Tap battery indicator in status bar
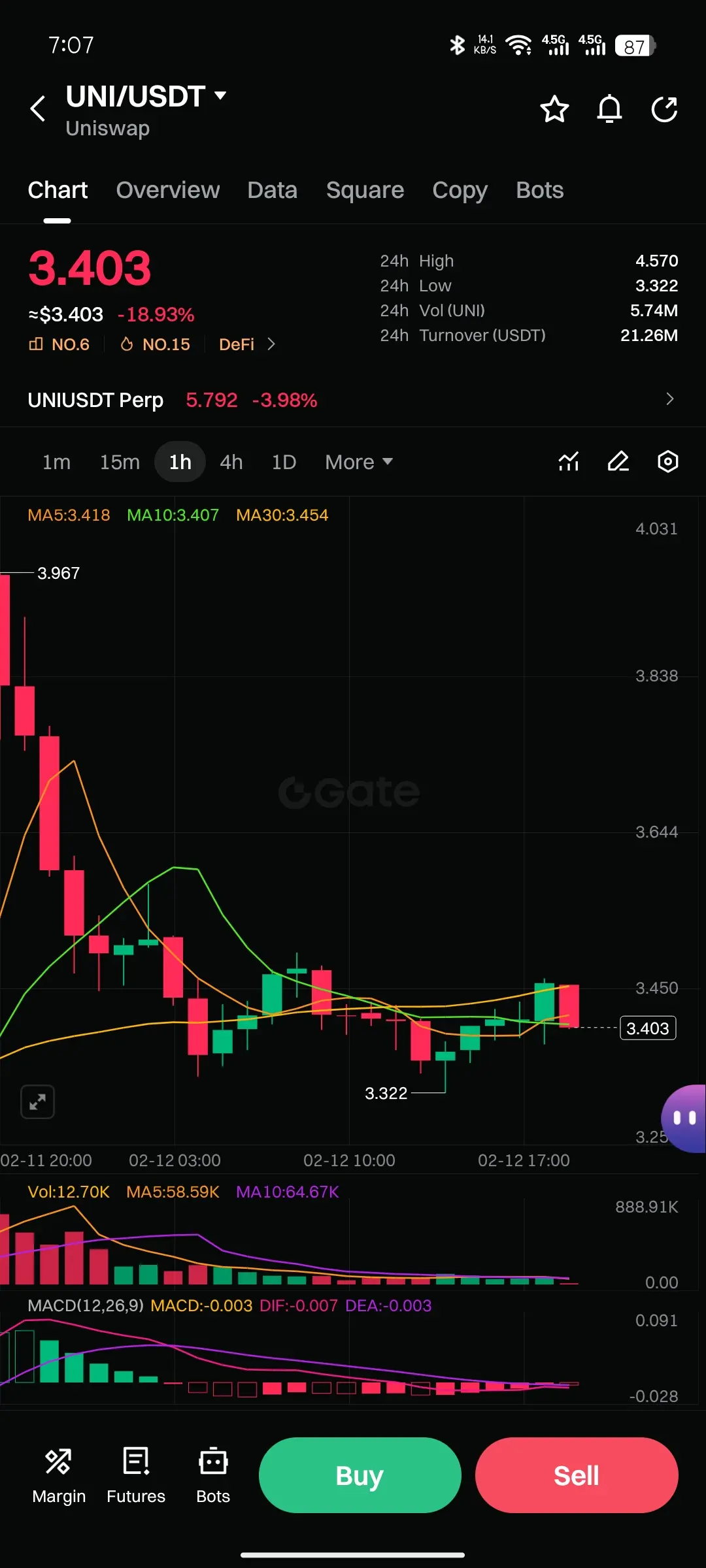 635,46
